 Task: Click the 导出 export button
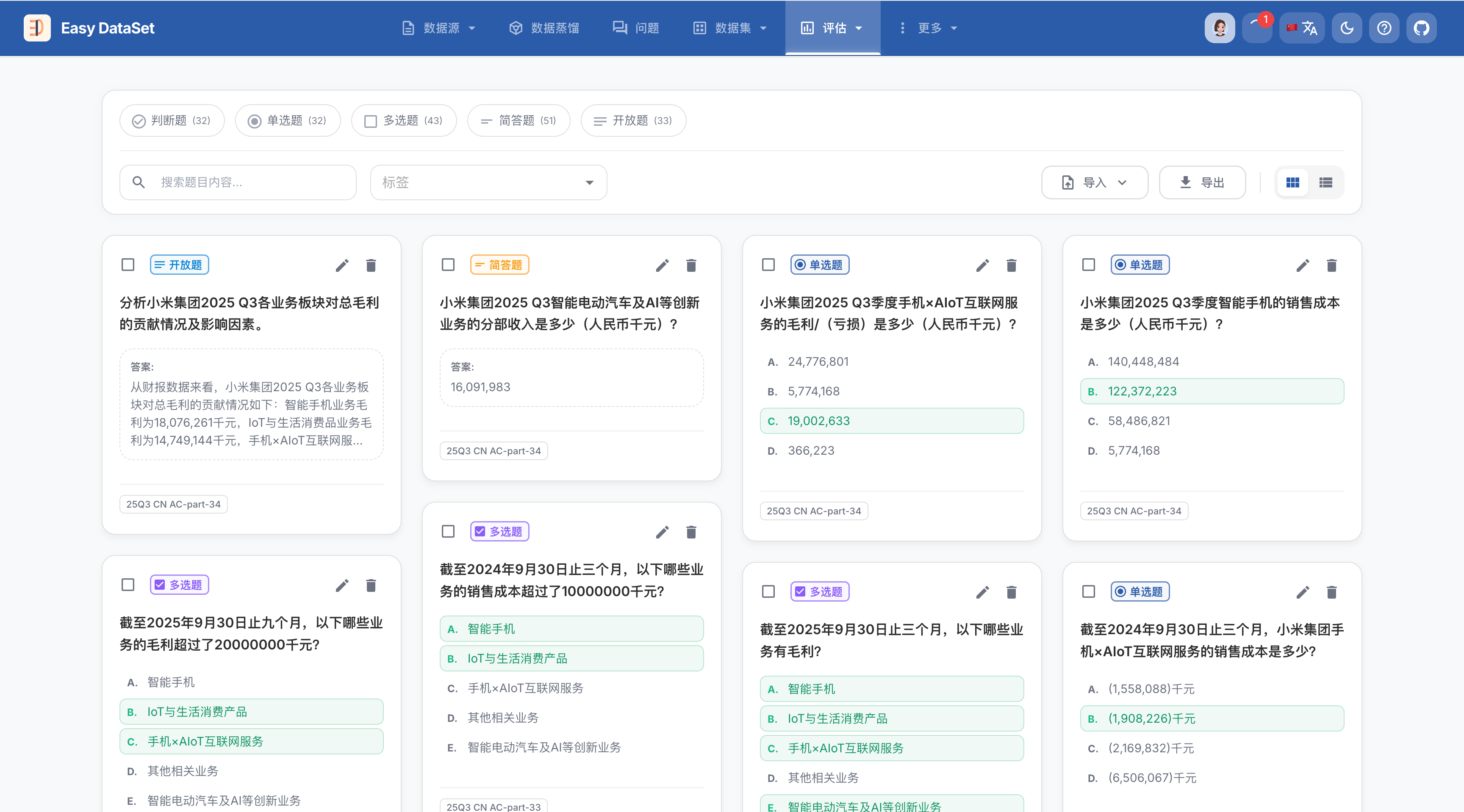click(x=1202, y=182)
